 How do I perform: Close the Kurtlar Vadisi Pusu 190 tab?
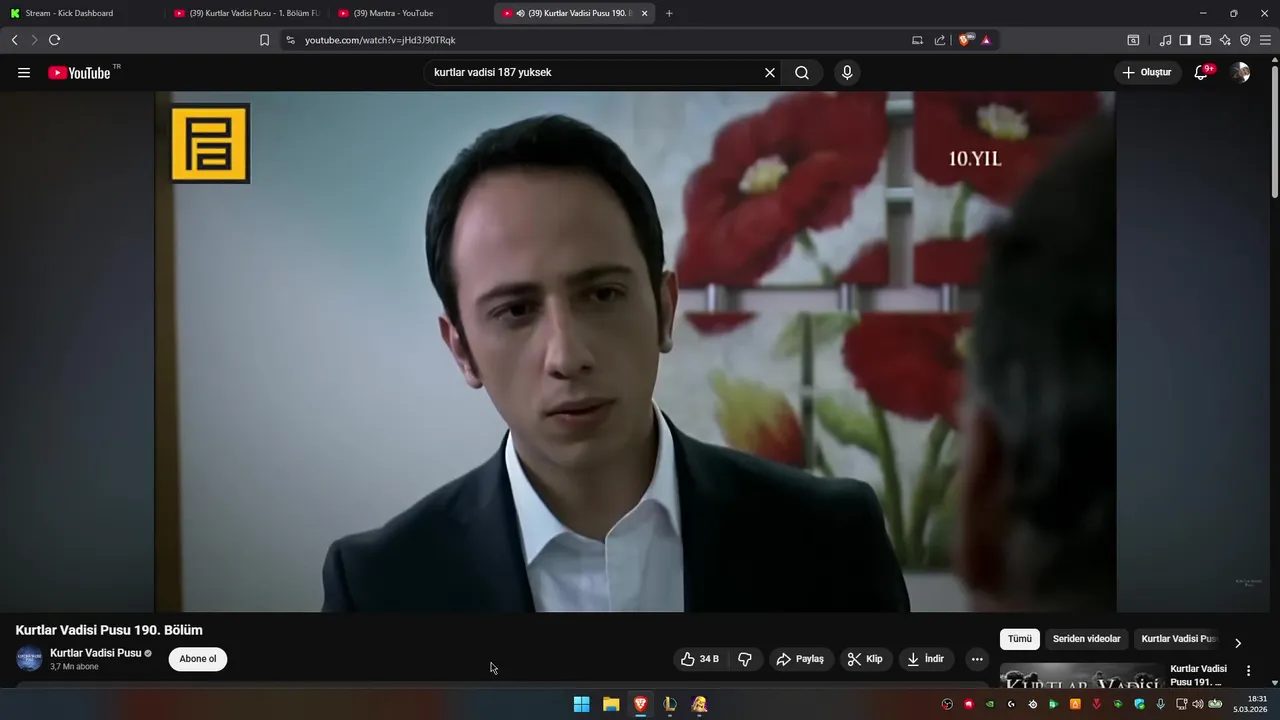tap(645, 13)
